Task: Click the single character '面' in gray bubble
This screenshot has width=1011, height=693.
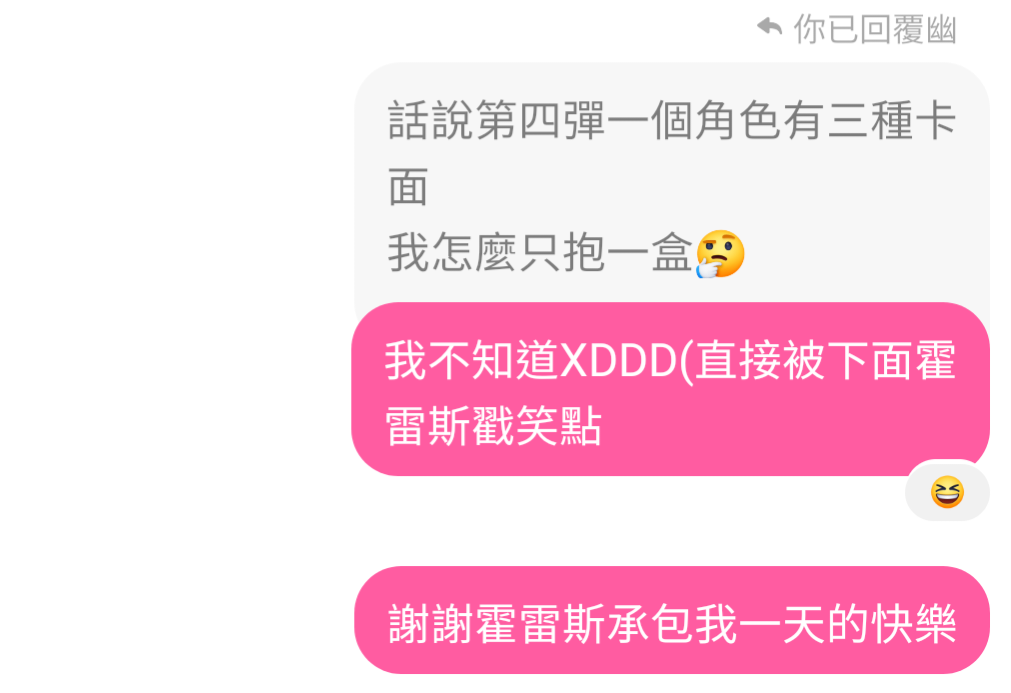Action: (408, 187)
